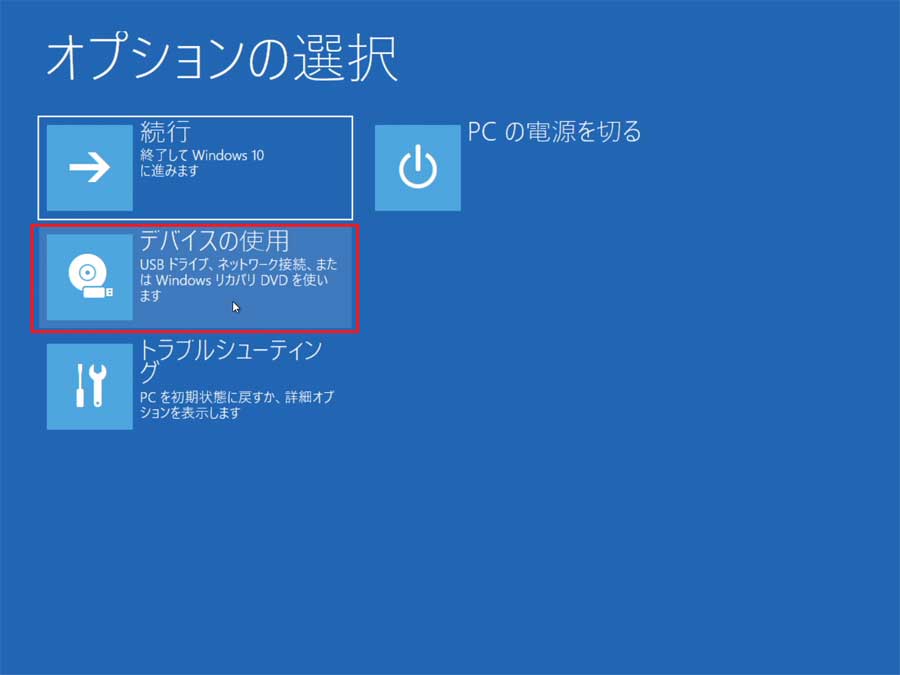Image resolution: width=900 pixels, height=675 pixels.
Task: Open デバイスの使用 option title
Action: coord(214,241)
